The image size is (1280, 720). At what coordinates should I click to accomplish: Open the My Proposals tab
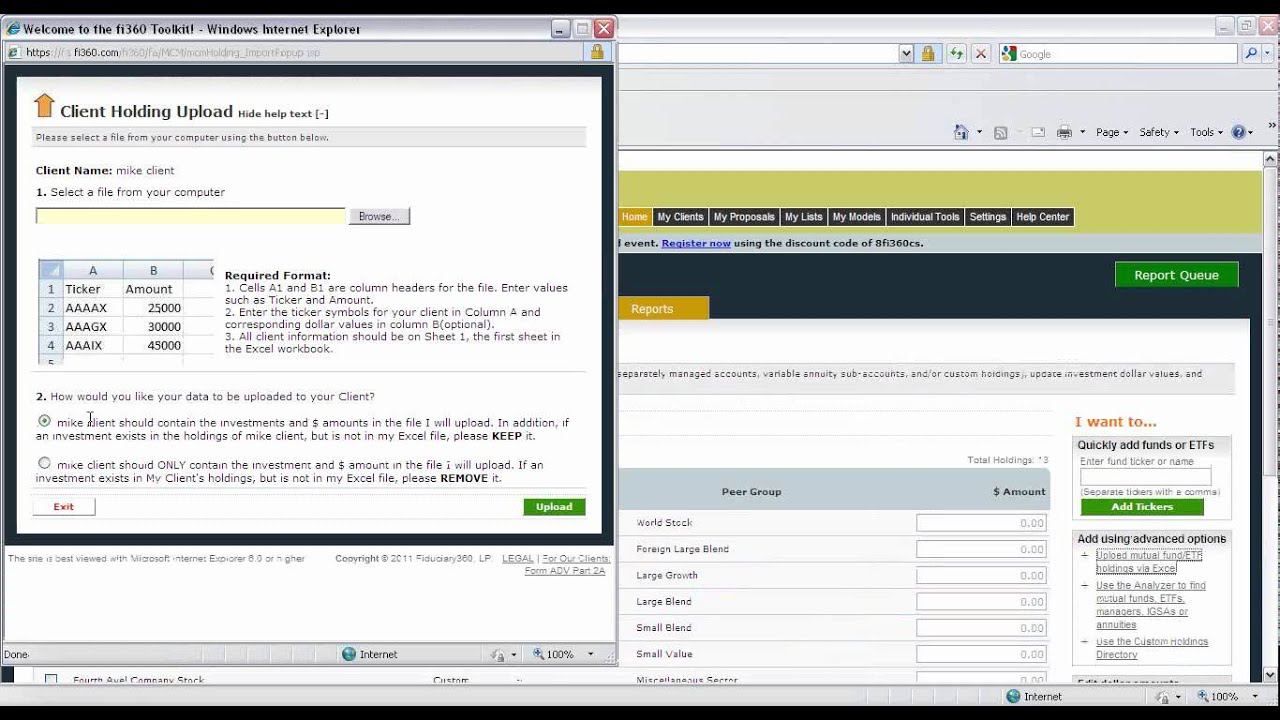pos(744,217)
